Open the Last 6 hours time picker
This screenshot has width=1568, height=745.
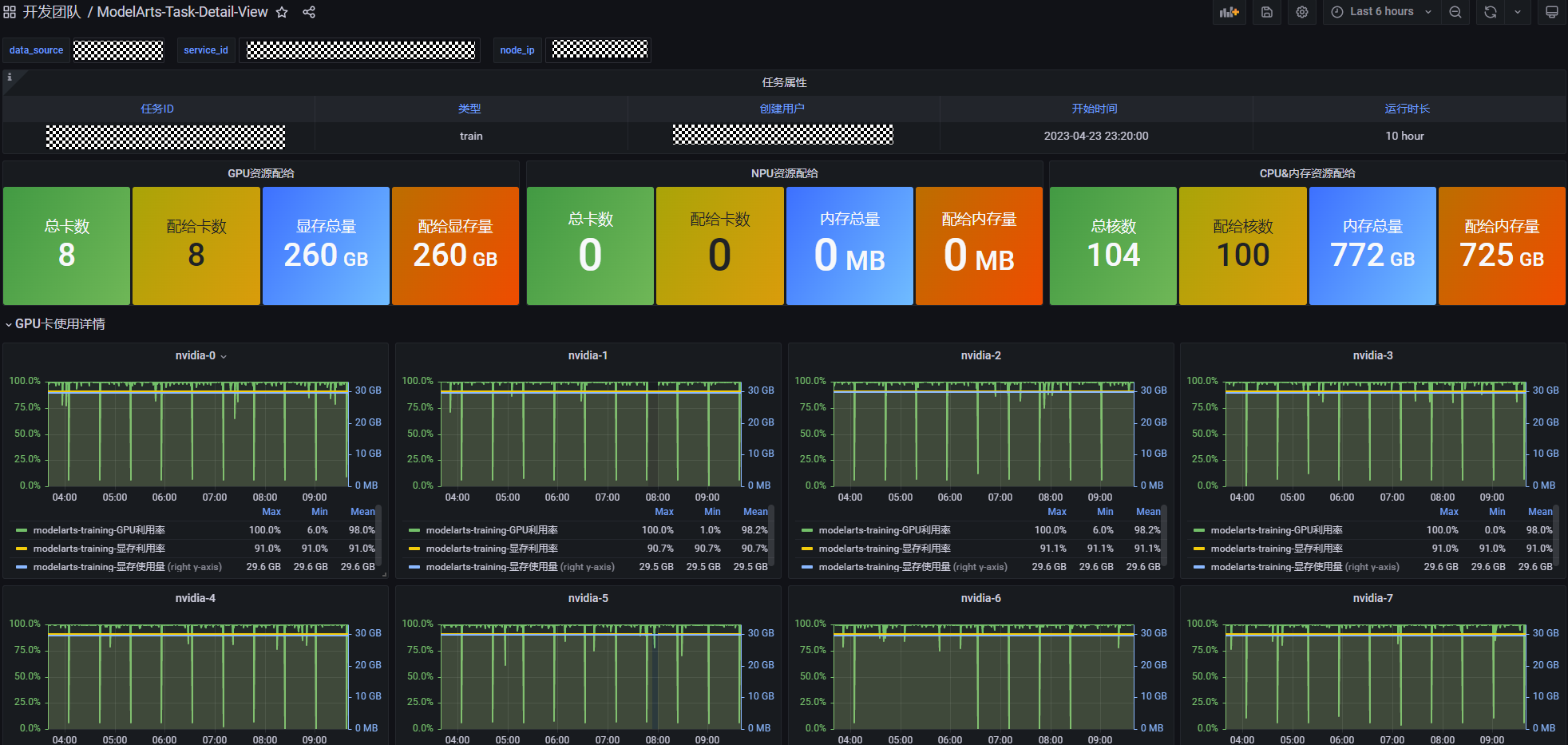point(1381,12)
